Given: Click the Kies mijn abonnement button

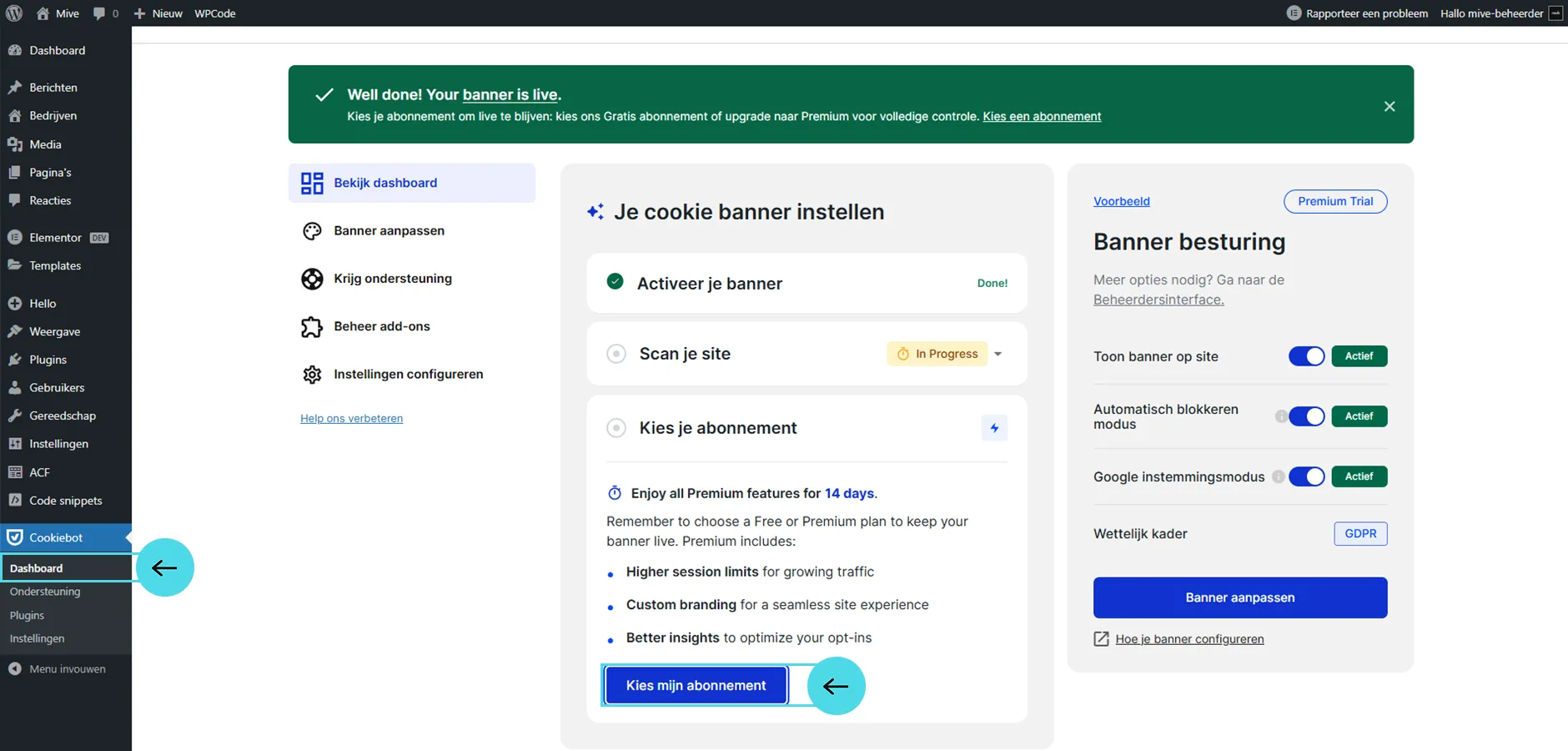Looking at the screenshot, I should click(x=696, y=685).
